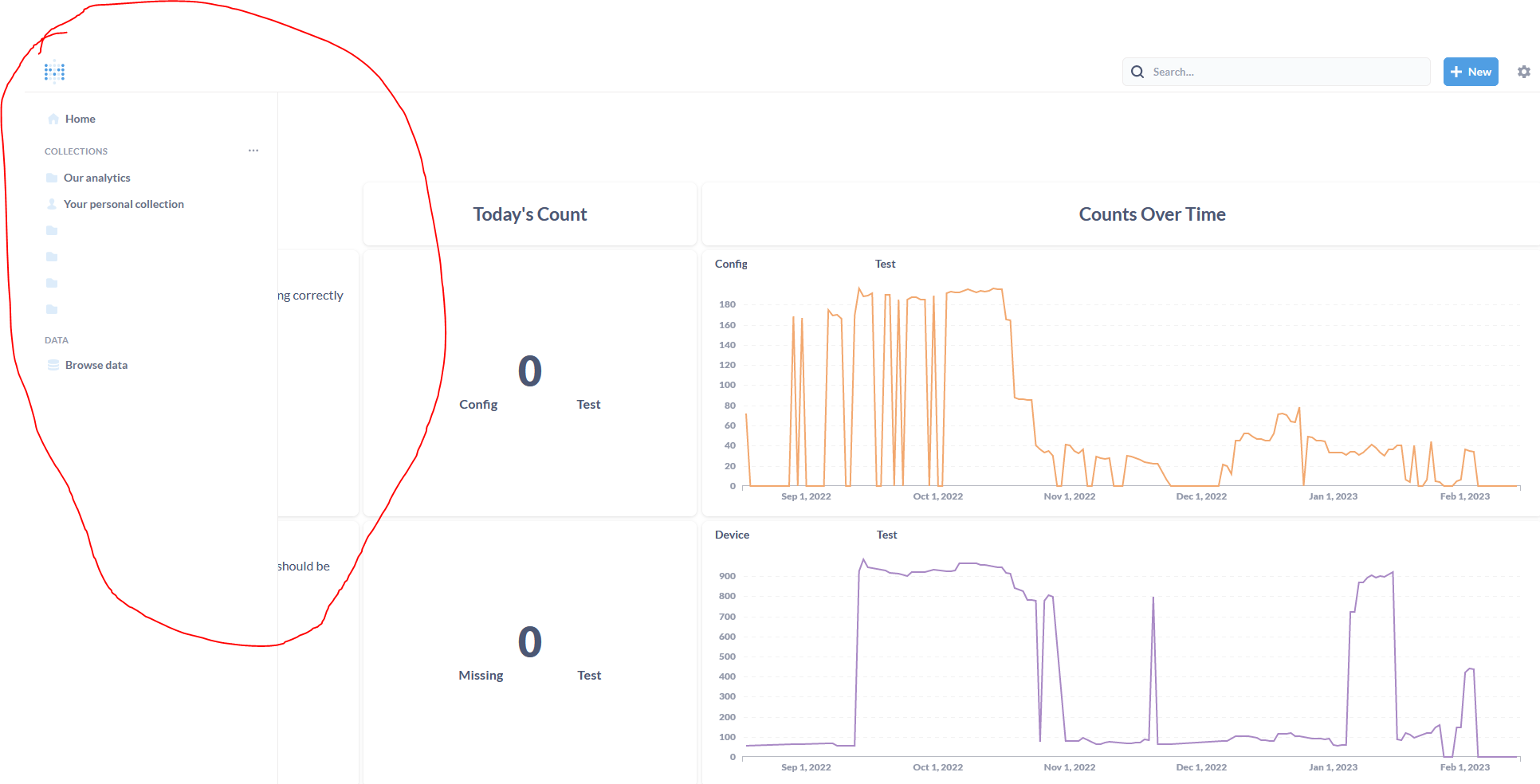Open Your personal collection from the sidebar
The width and height of the screenshot is (1540, 784).
point(124,204)
